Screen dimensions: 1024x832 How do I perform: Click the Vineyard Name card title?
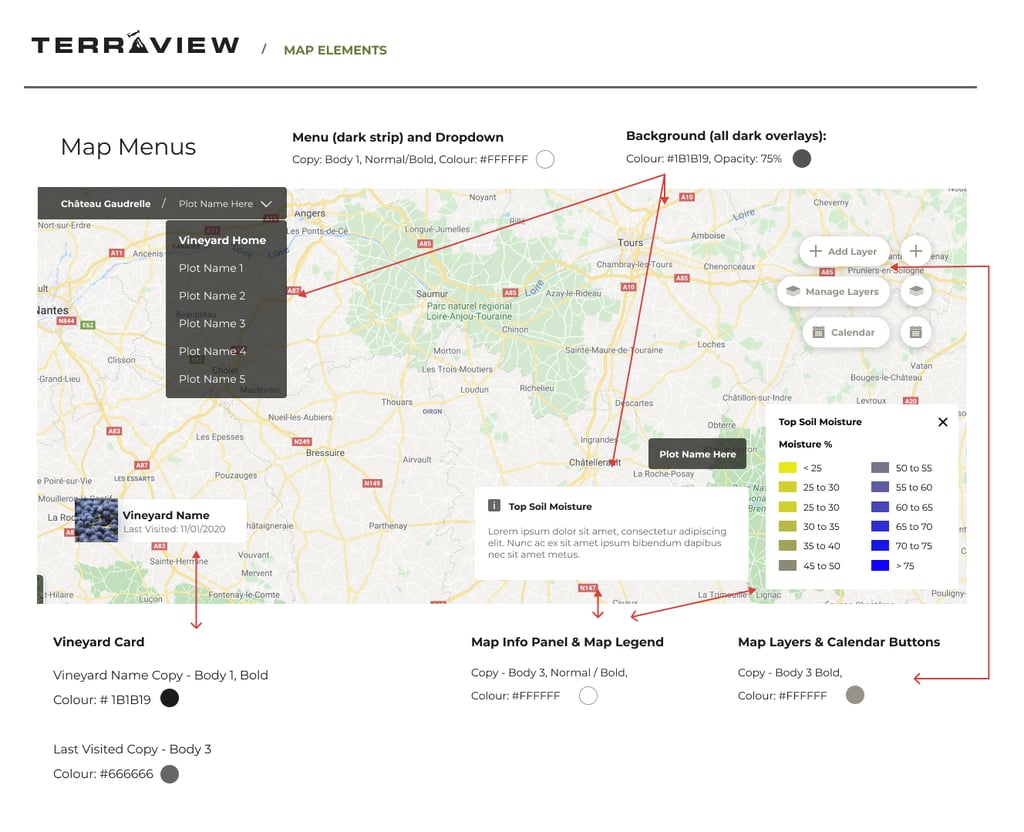[x=166, y=515]
